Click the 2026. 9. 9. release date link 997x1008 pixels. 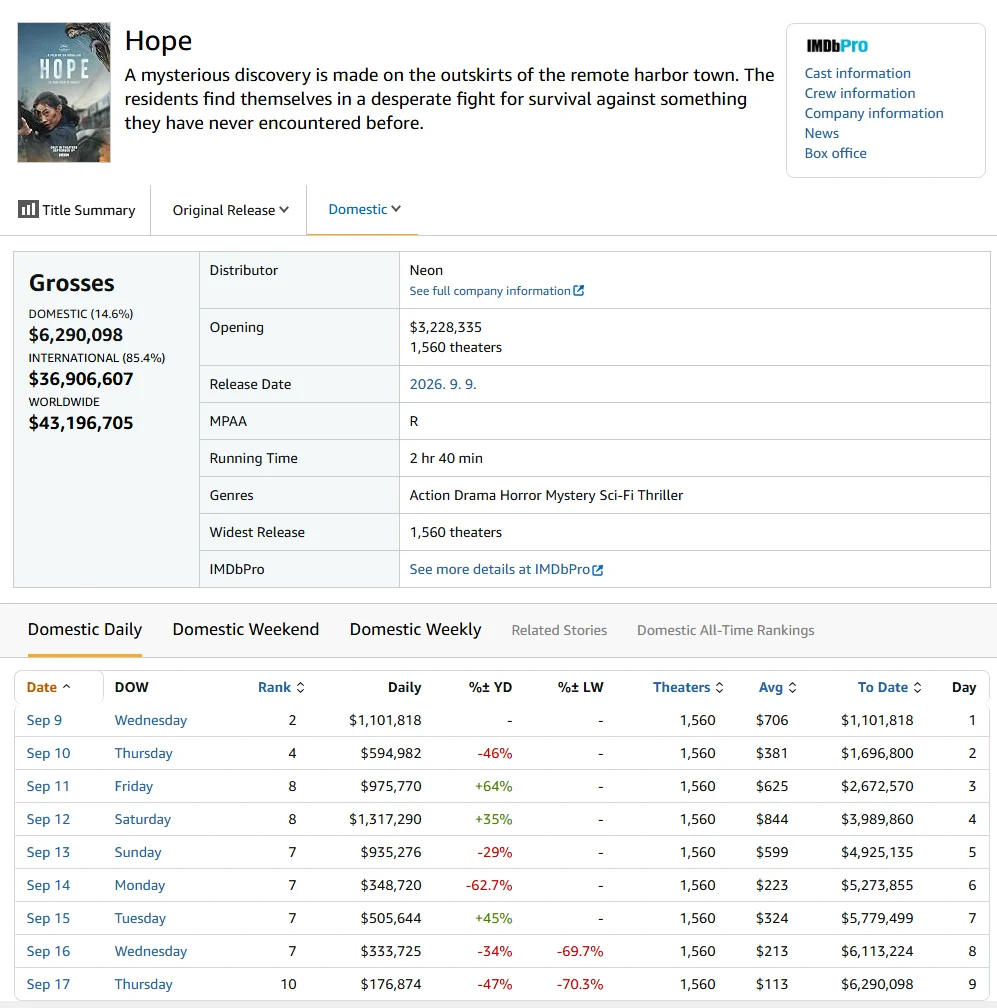tap(443, 384)
